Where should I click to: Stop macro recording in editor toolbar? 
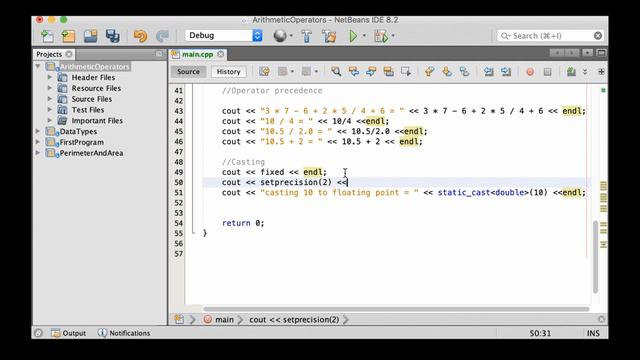pos(548,72)
